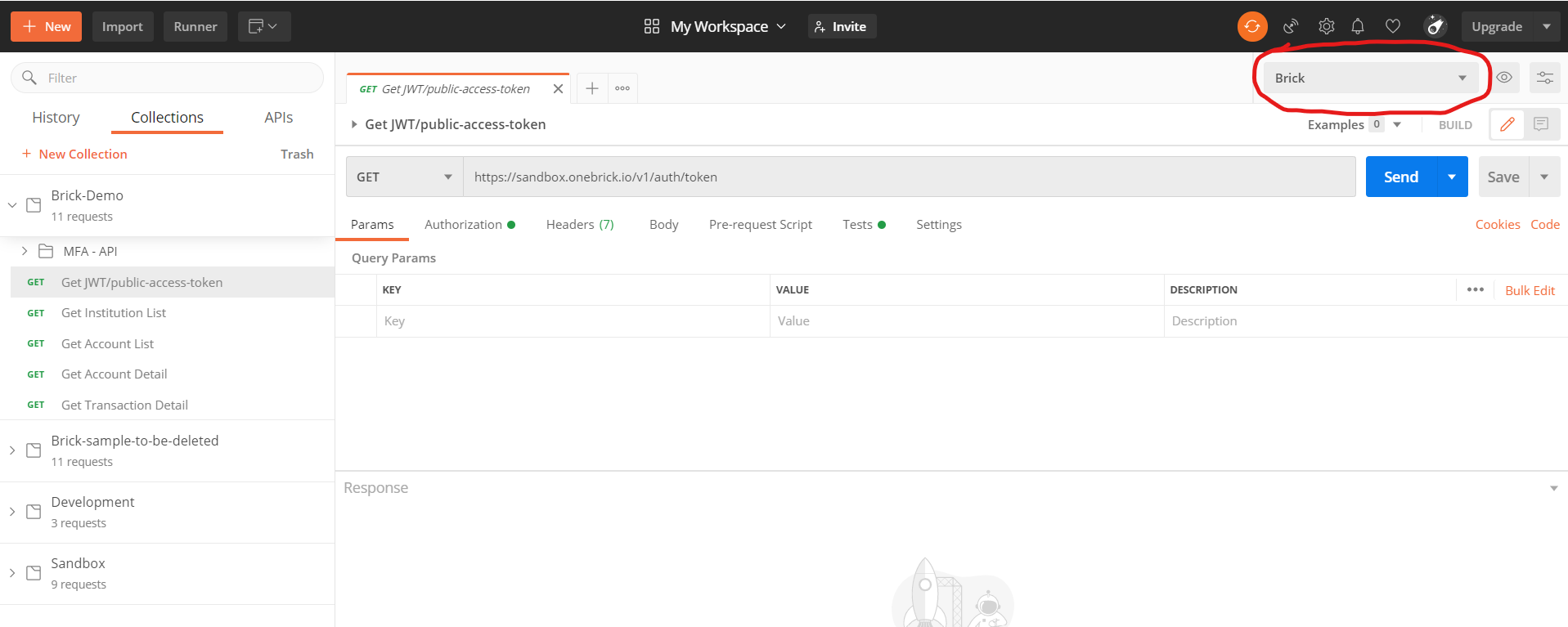Open the Trash link
Viewport: 1568px width, 627px height.
pos(297,154)
